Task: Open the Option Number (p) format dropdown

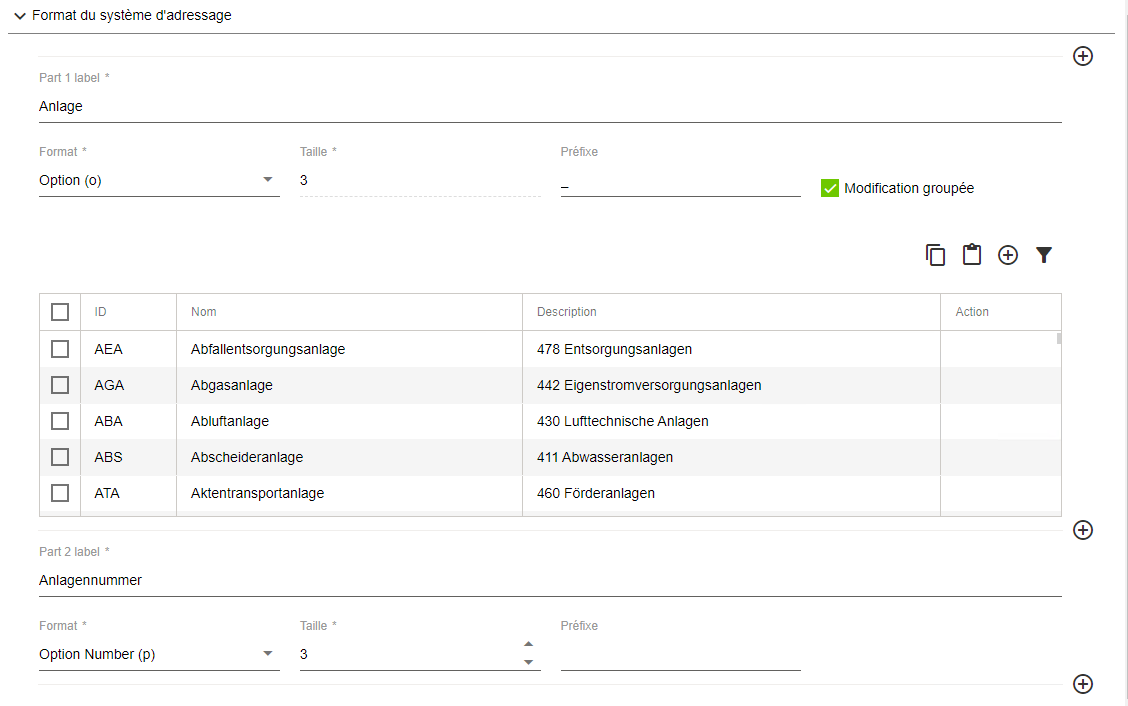Action: [x=159, y=654]
